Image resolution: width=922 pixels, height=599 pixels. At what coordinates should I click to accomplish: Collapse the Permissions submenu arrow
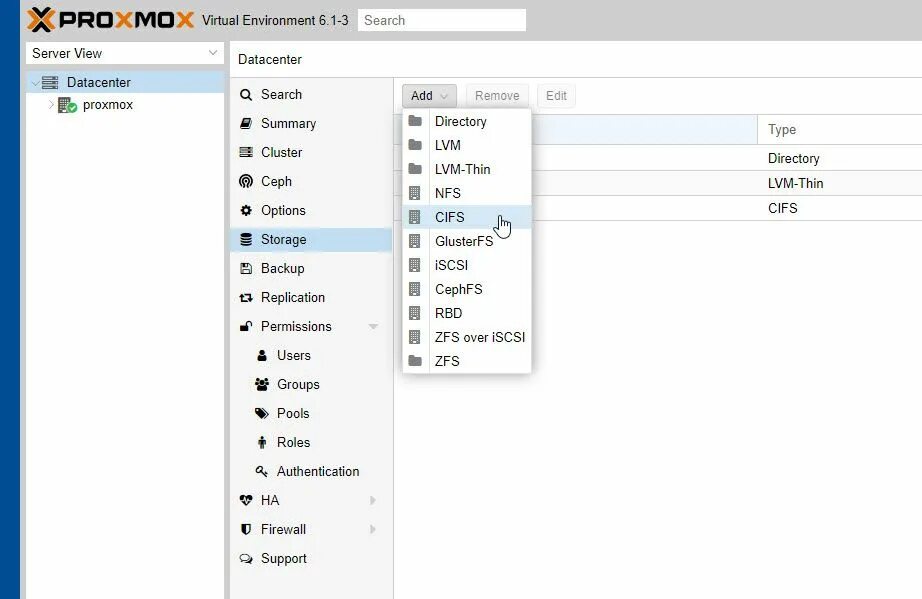[373, 326]
